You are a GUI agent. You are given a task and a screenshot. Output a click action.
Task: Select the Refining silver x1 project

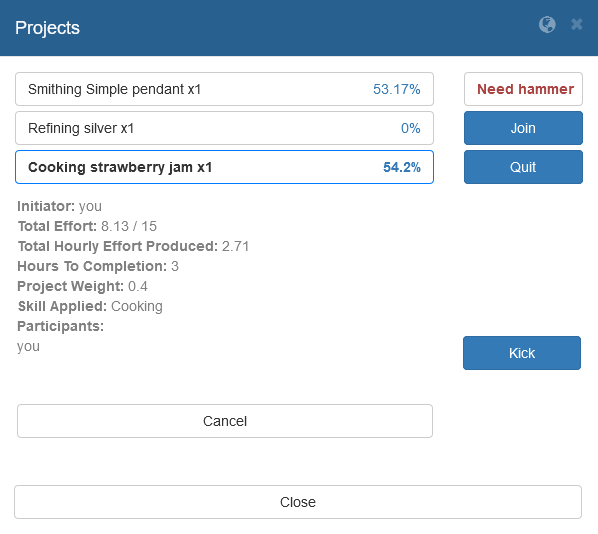(224, 128)
